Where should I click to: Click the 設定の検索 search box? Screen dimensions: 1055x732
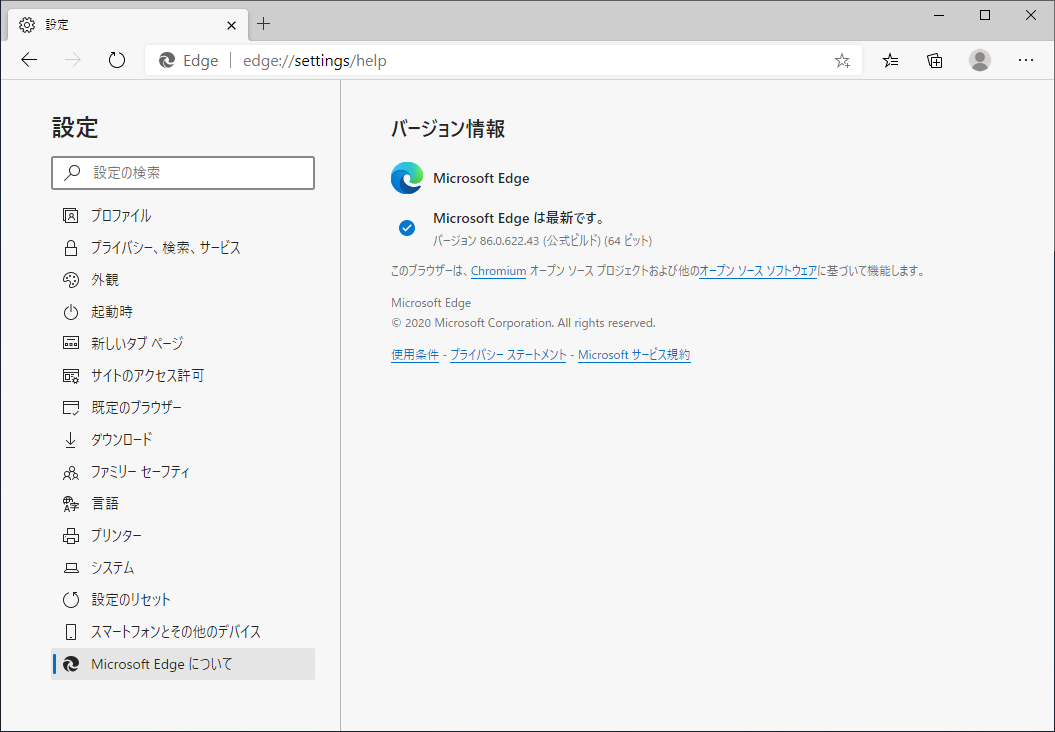[183, 173]
